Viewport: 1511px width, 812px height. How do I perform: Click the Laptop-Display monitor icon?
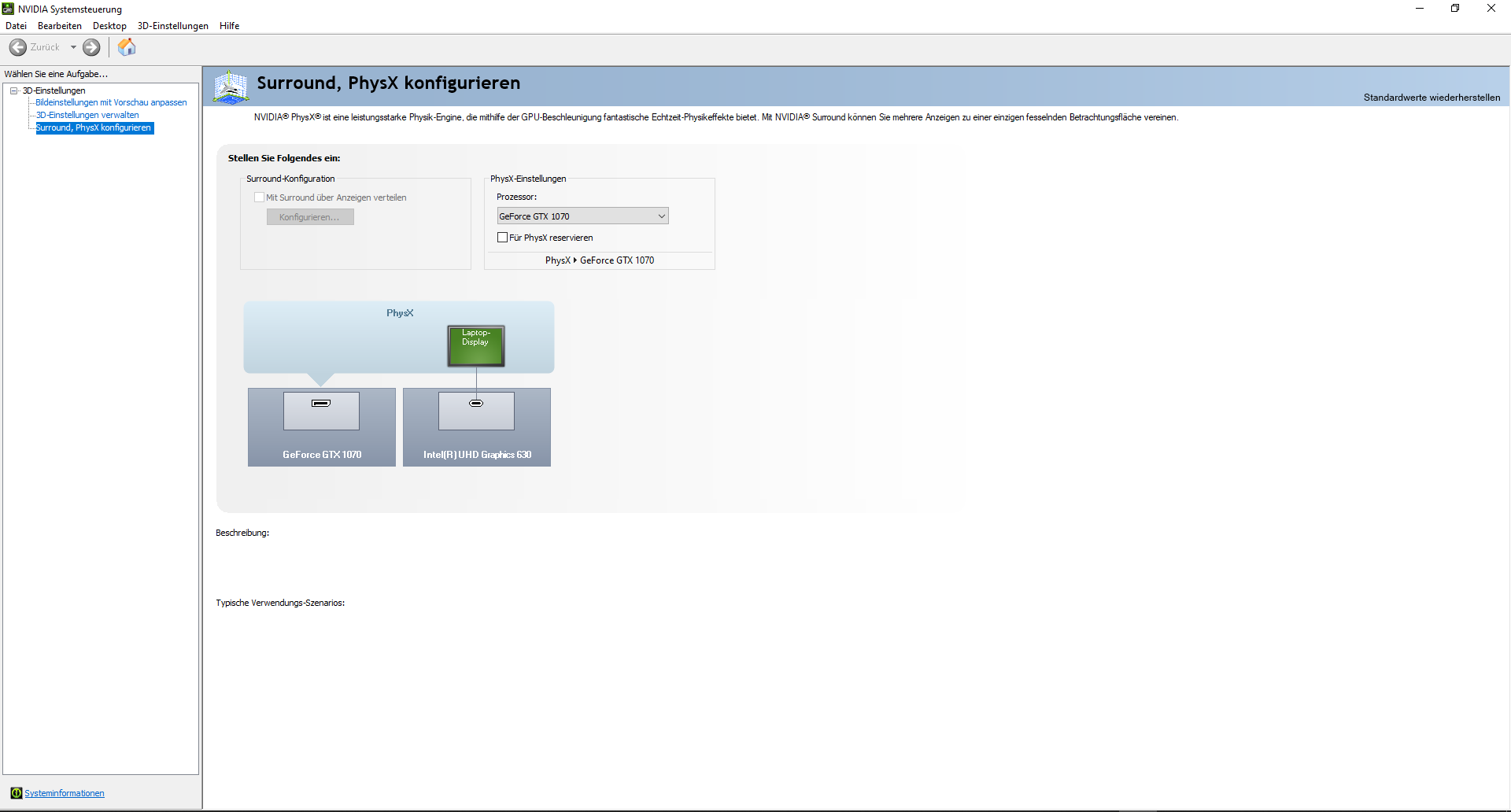click(476, 346)
